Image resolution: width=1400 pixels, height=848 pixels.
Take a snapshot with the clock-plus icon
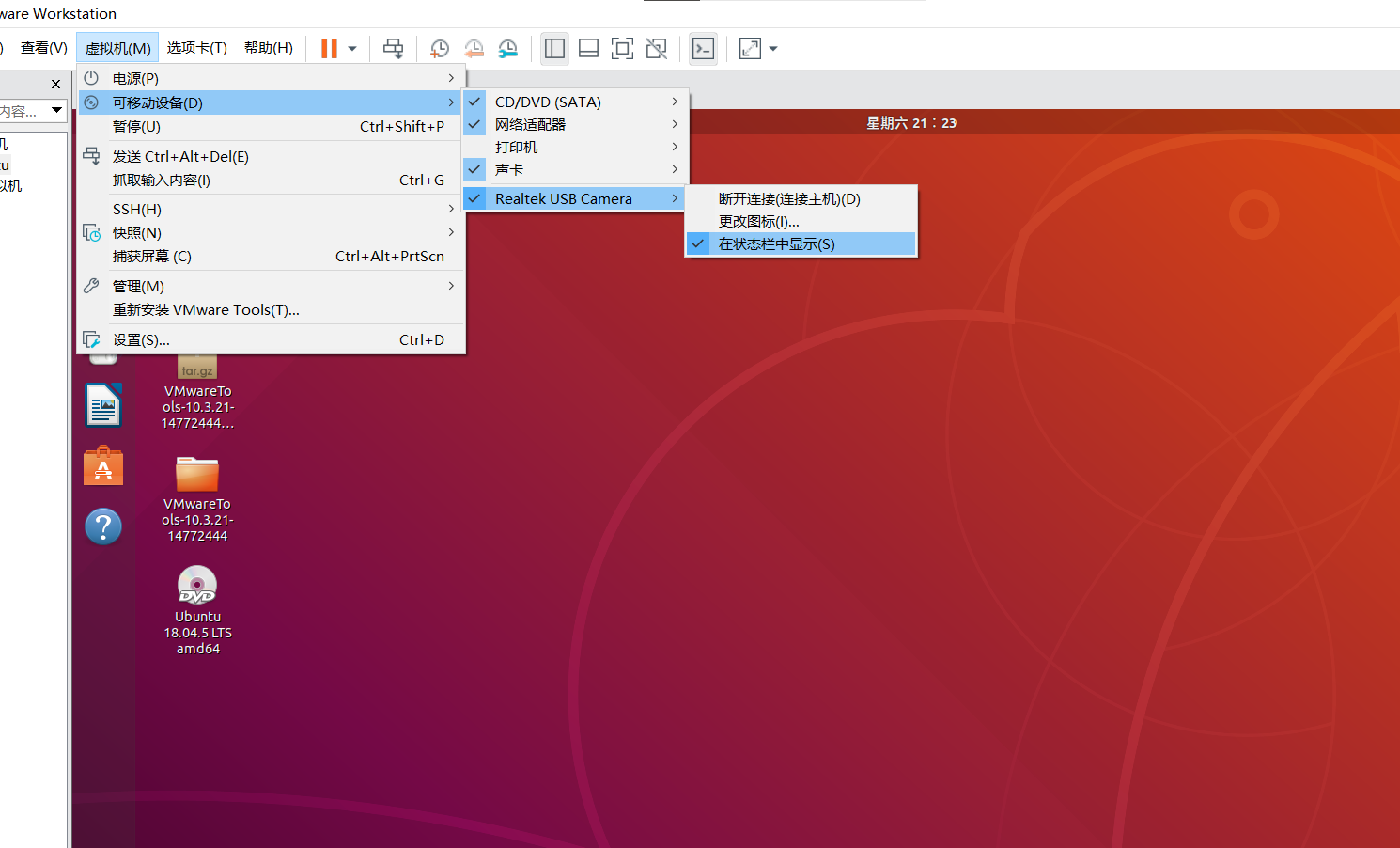439,48
